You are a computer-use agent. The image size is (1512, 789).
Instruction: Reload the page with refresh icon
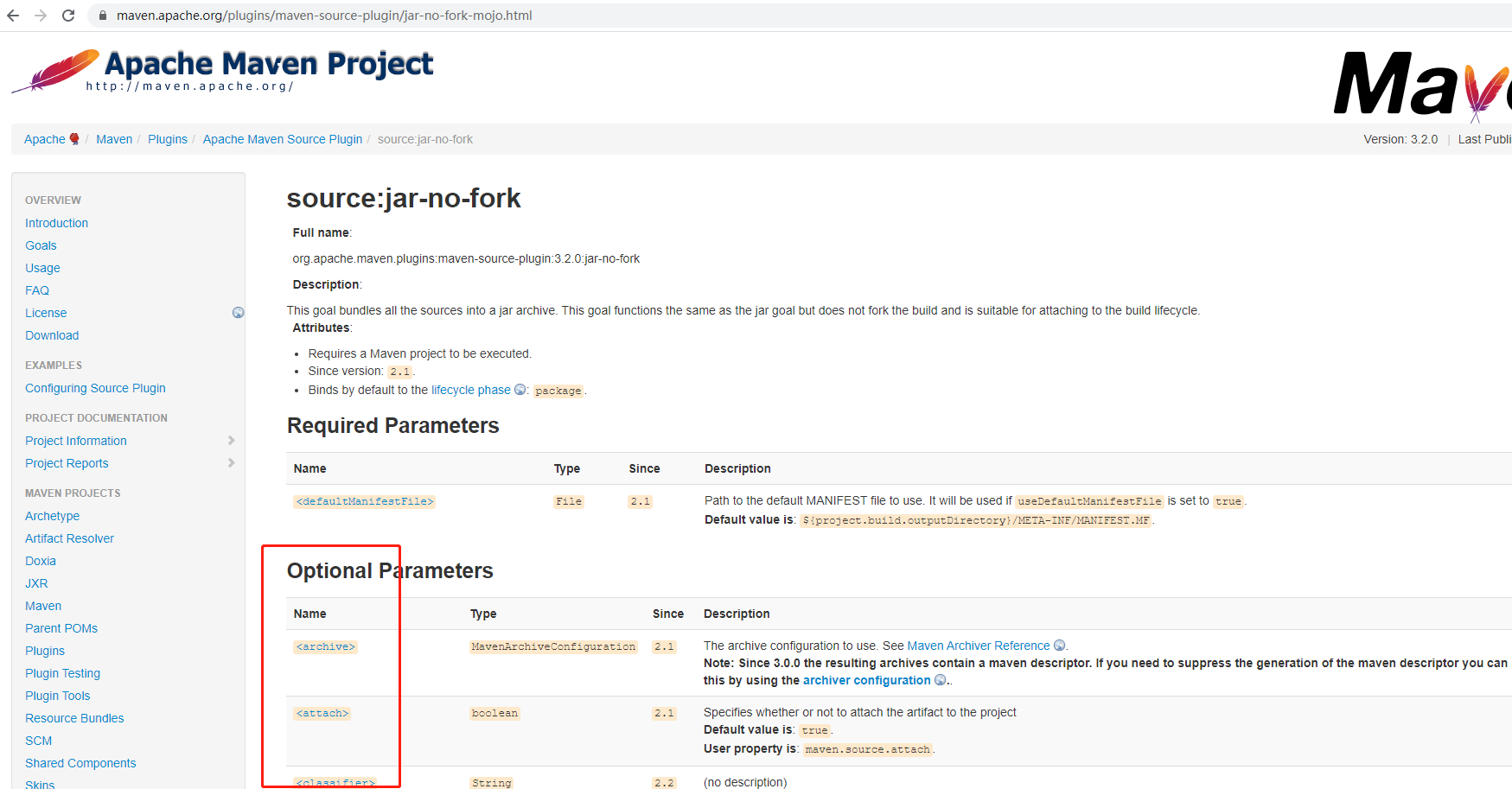pyautogui.click(x=68, y=16)
